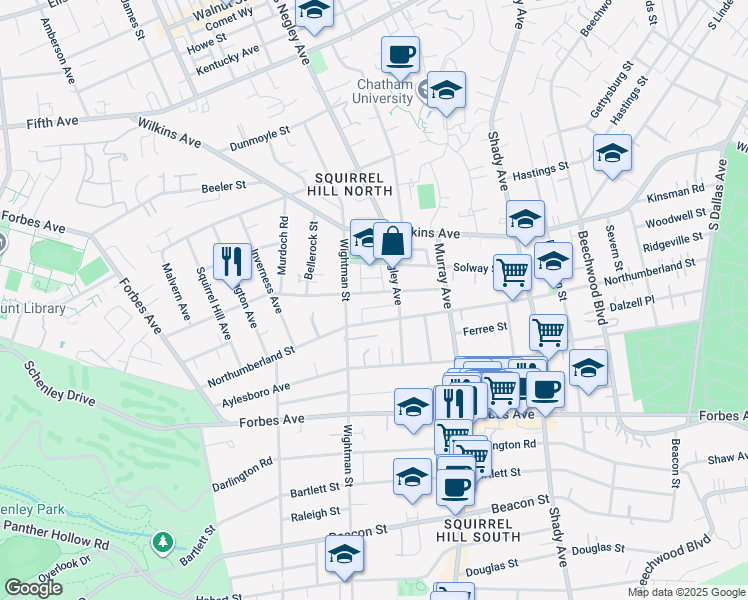The height and width of the screenshot is (600, 748).
Task: Click the Panther Hollow Rd label
Action: [x=56, y=535]
